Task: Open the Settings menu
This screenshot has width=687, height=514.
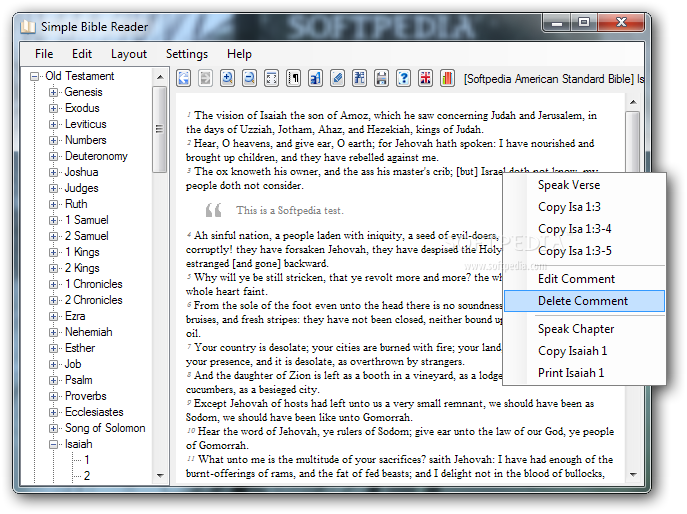Action: (187, 54)
